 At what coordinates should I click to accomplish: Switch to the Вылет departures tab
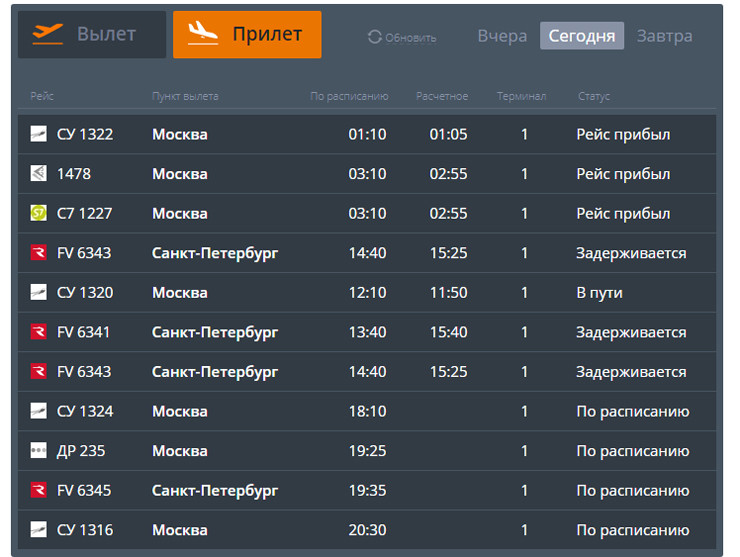[92, 35]
